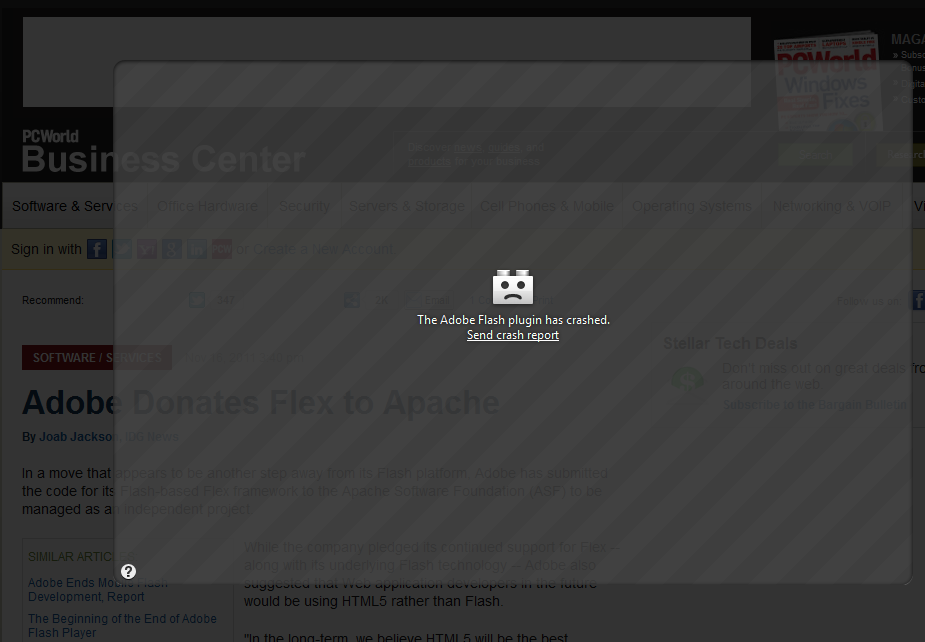Sign in with the LinkedIn icon
Image resolution: width=925 pixels, height=642 pixels.
[196, 249]
